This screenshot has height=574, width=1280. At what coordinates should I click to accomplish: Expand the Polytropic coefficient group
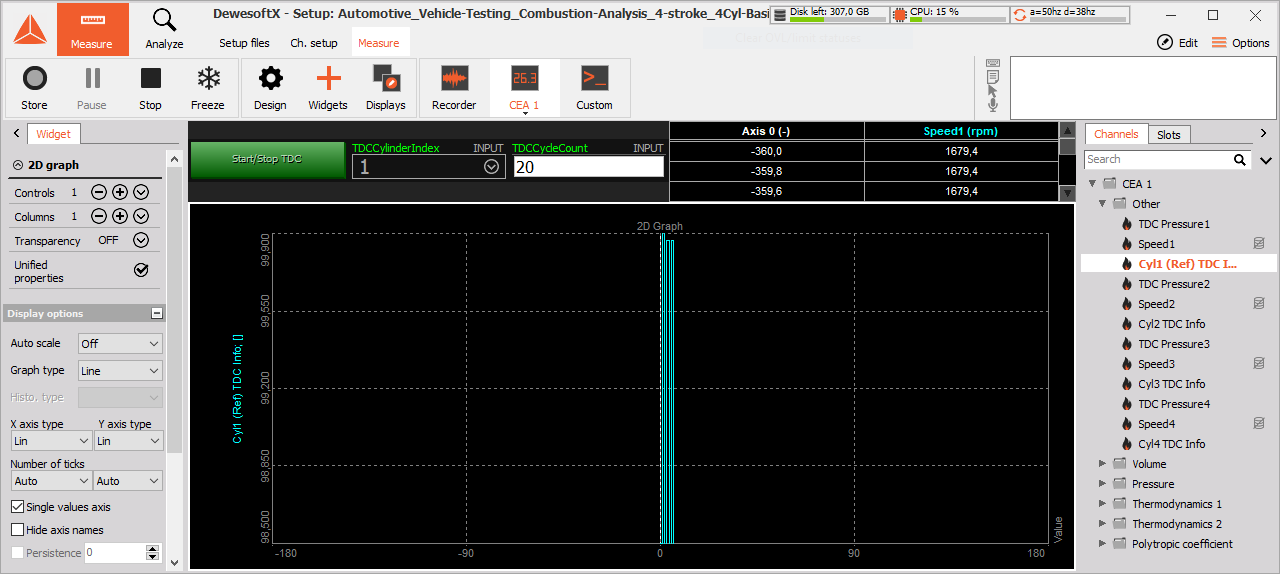(x=1103, y=544)
